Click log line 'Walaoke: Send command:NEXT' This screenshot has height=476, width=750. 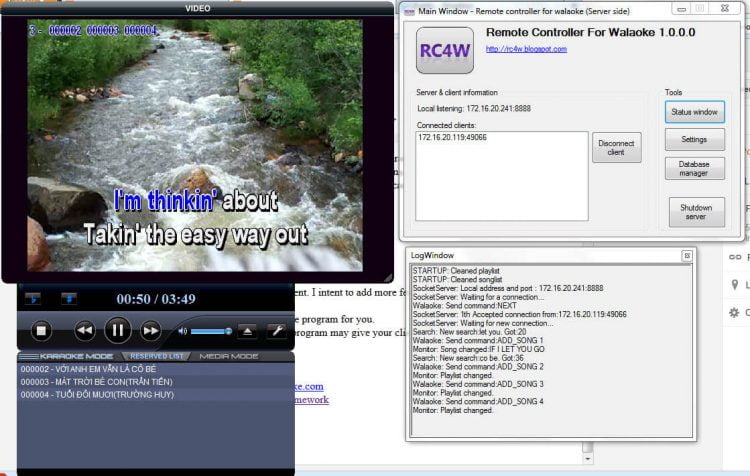(464, 306)
